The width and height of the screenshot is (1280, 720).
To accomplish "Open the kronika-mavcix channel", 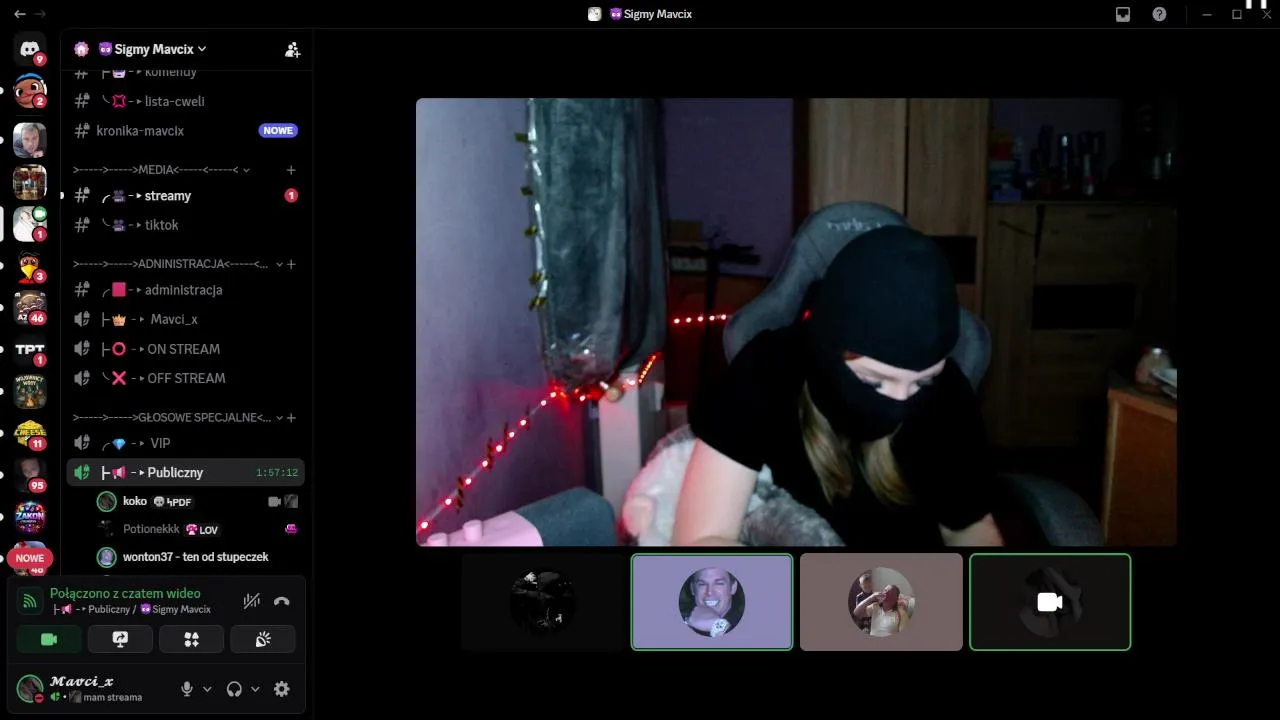I will pyautogui.click(x=185, y=131).
